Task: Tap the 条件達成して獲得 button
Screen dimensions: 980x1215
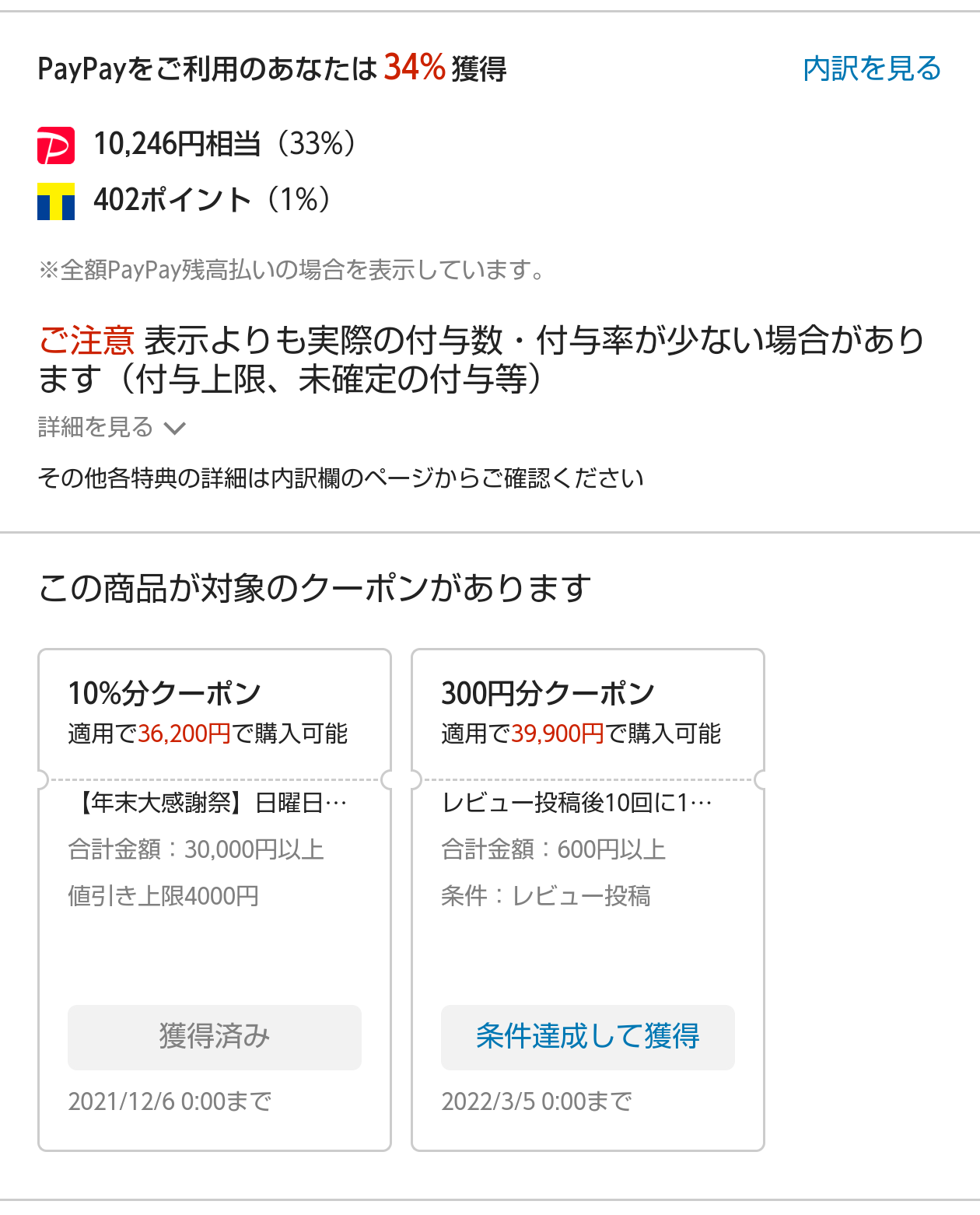Action: coord(587,1037)
